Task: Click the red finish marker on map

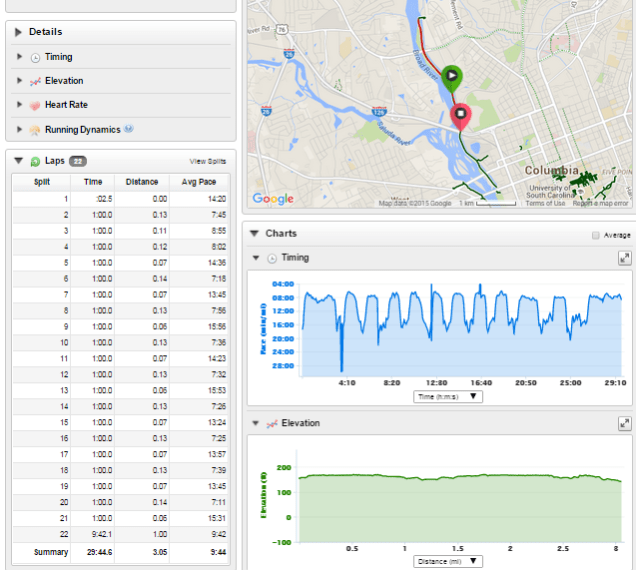Action: 461,115
